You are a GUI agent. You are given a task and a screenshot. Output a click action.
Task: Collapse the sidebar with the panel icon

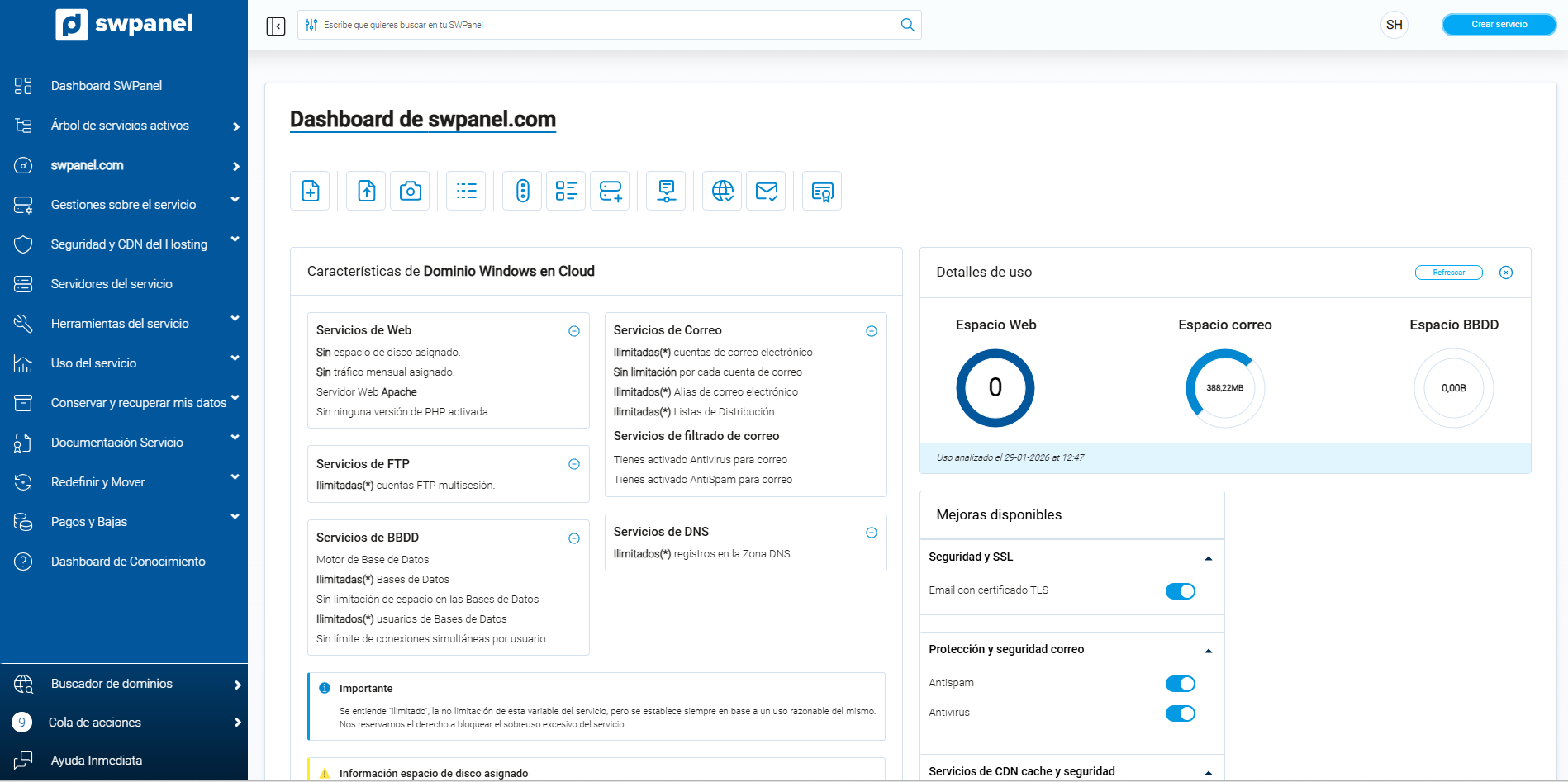coord(276,26)
